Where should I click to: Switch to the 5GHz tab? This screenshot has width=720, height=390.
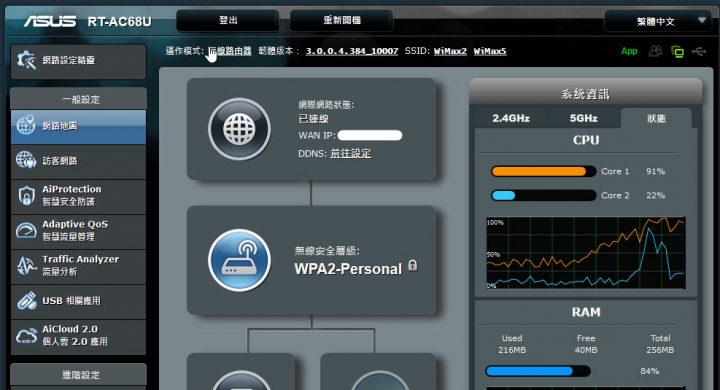tap(584, 119)
